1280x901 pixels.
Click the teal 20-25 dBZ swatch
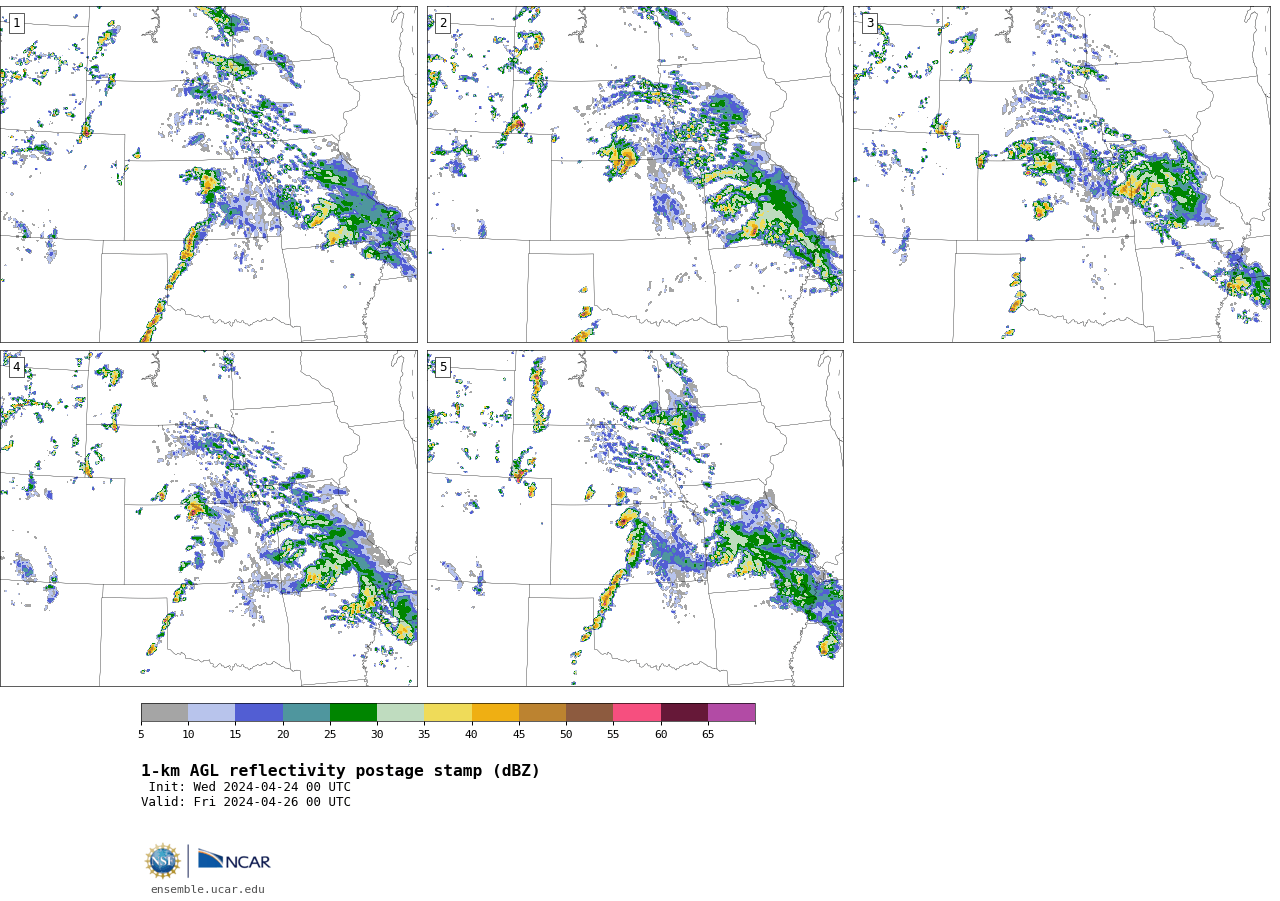click(306, 712)
